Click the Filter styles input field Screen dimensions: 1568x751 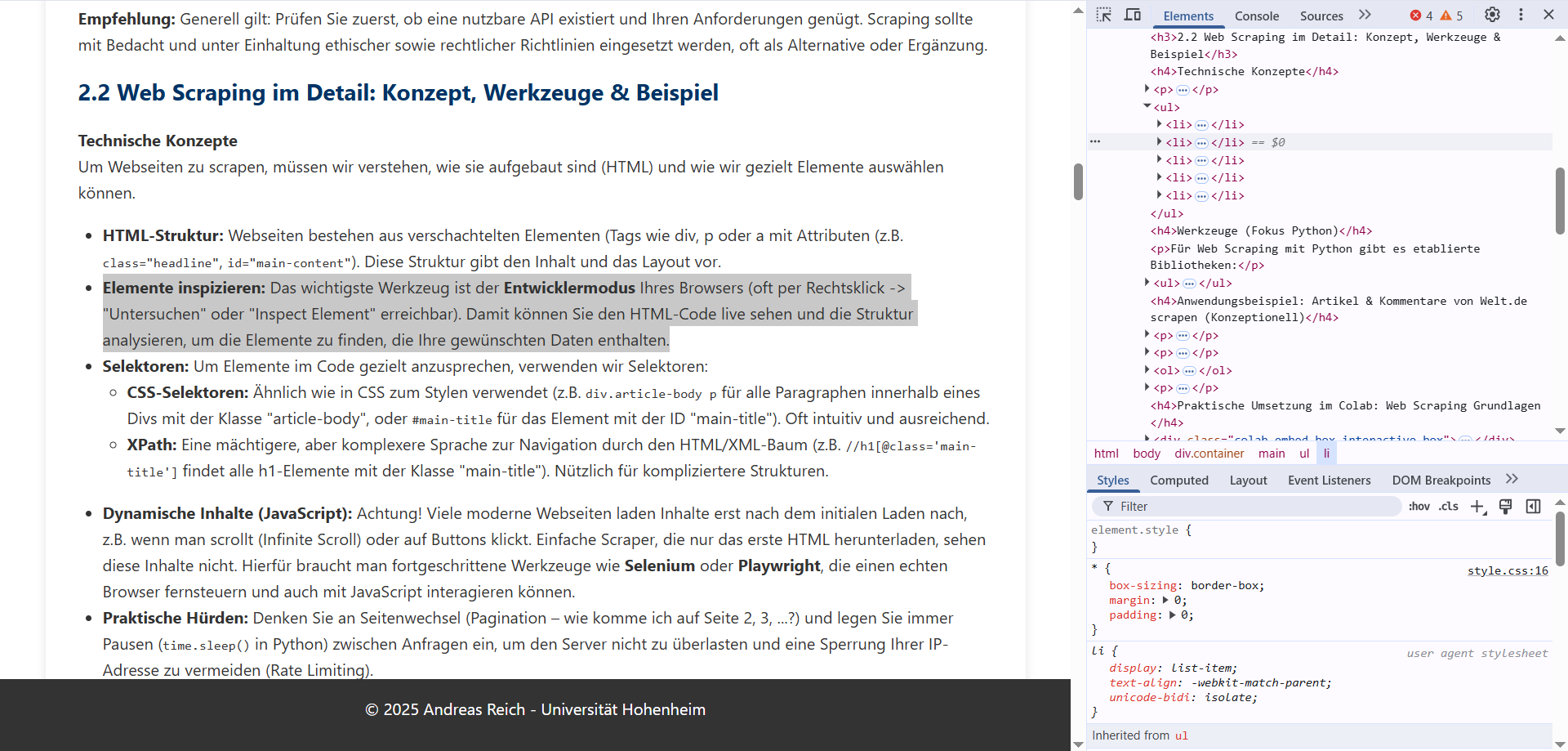(1247, 507)
